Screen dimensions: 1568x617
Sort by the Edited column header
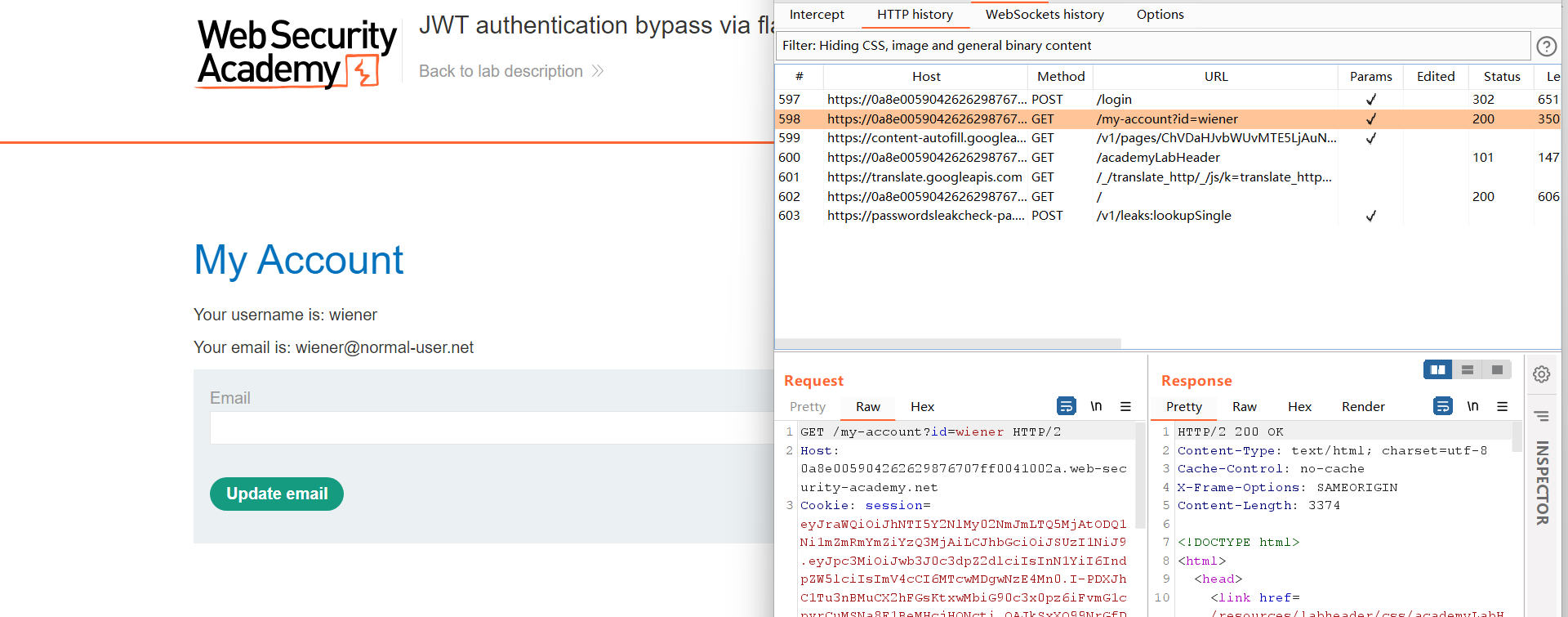point(1436,76)
